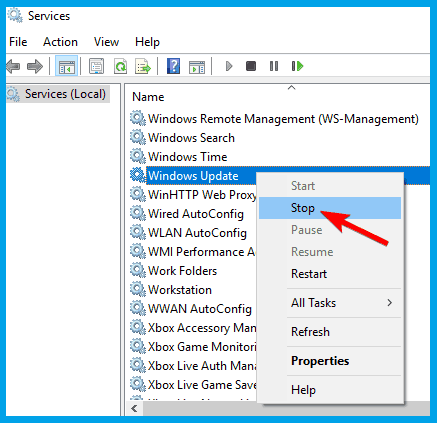Click the Stop Service square icon
The width and height of the screenshot is (437, 423).
click(251, 66)
